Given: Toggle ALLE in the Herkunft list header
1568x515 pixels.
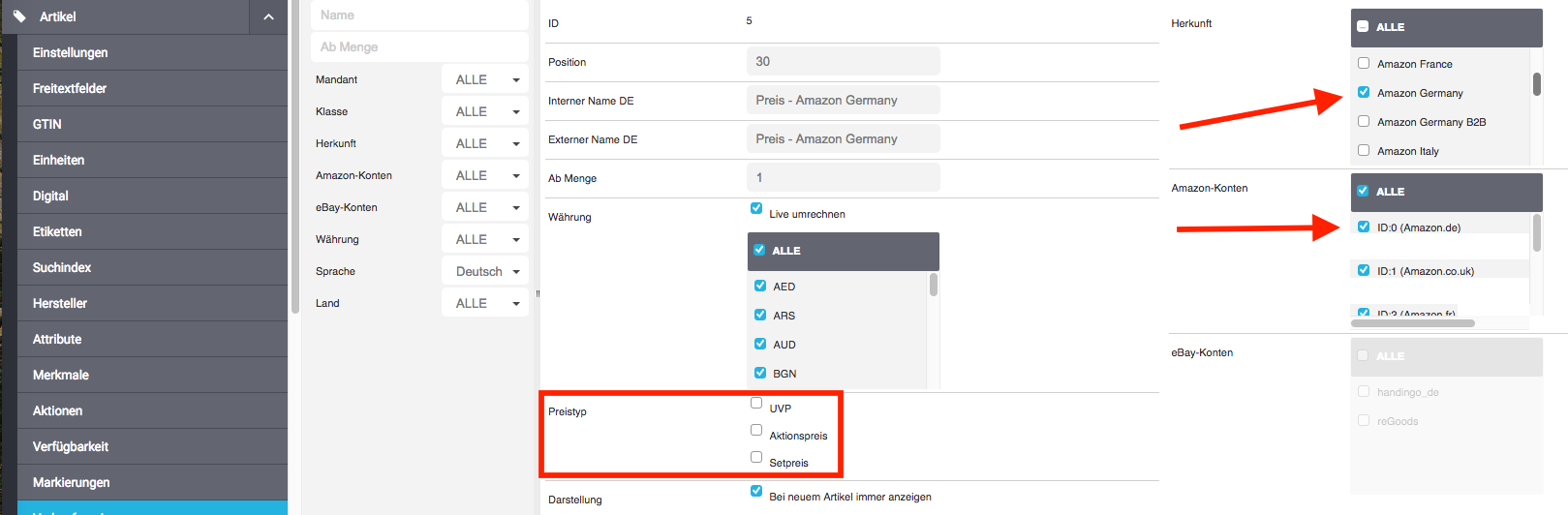Looking at the screenshot, I should coord(1364,27).
